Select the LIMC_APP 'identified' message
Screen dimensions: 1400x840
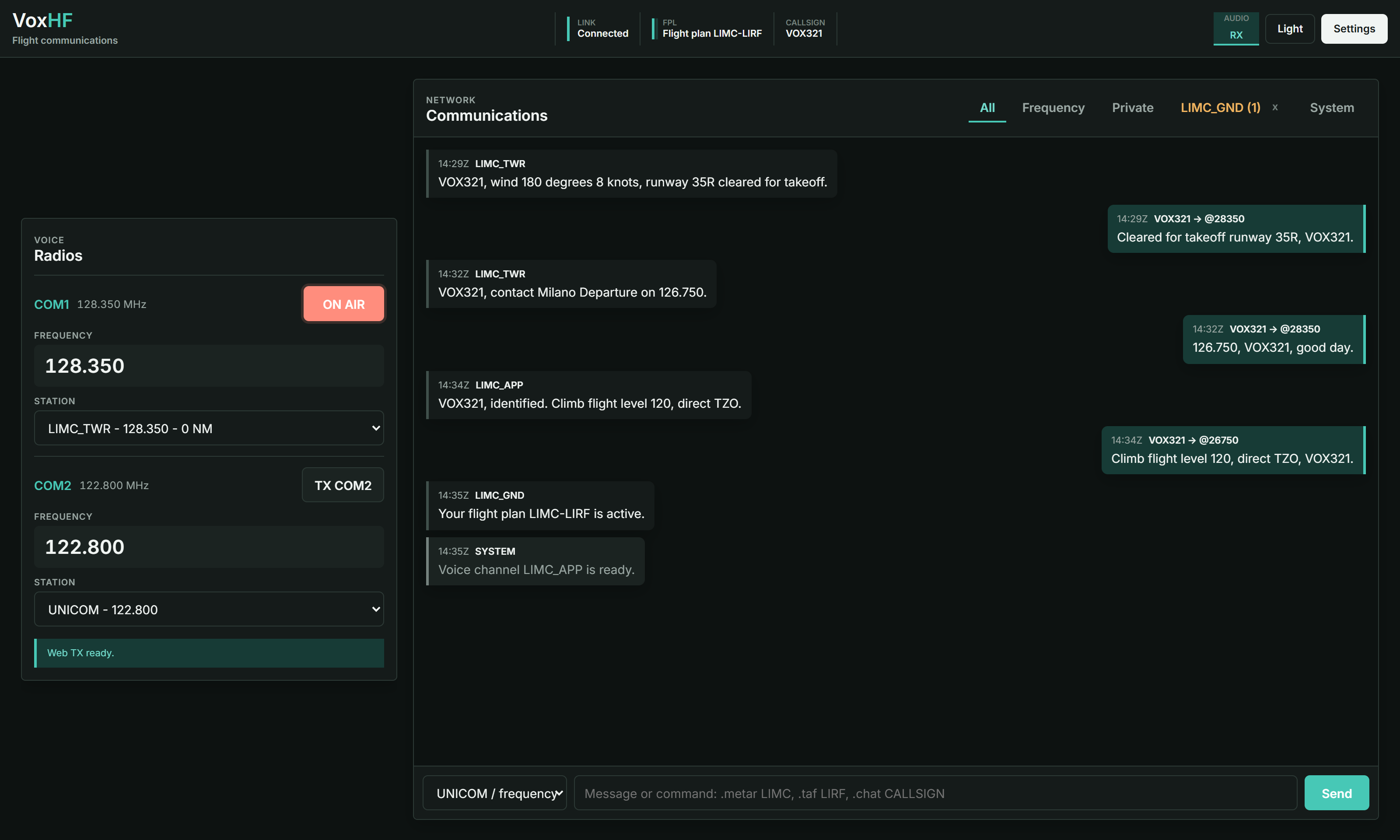(x=588, y=395)
